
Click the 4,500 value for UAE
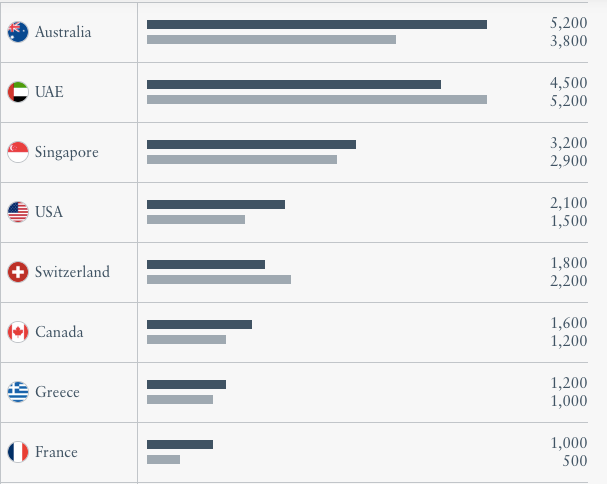568,82
